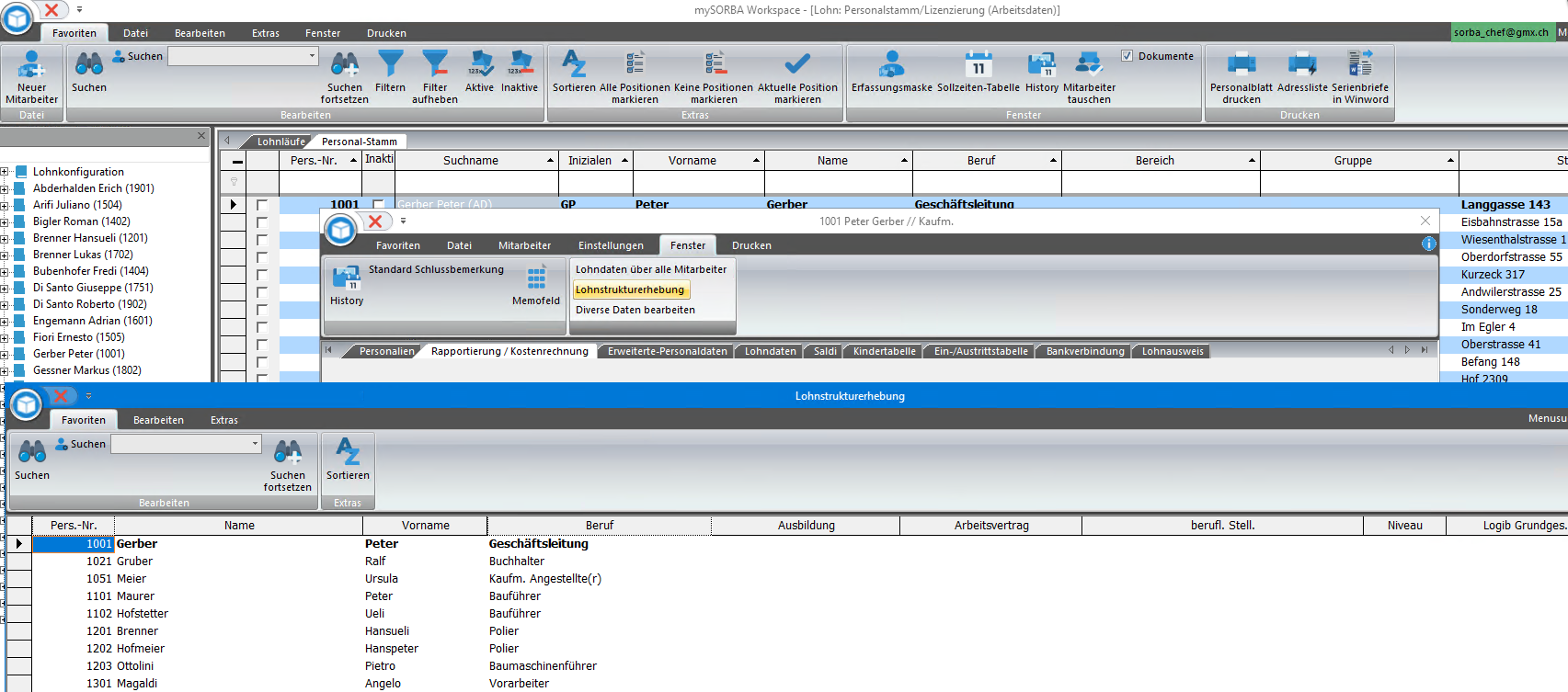Click info icon in employee window
The image size is (1568, 692).
click(x=1428, y=244)
